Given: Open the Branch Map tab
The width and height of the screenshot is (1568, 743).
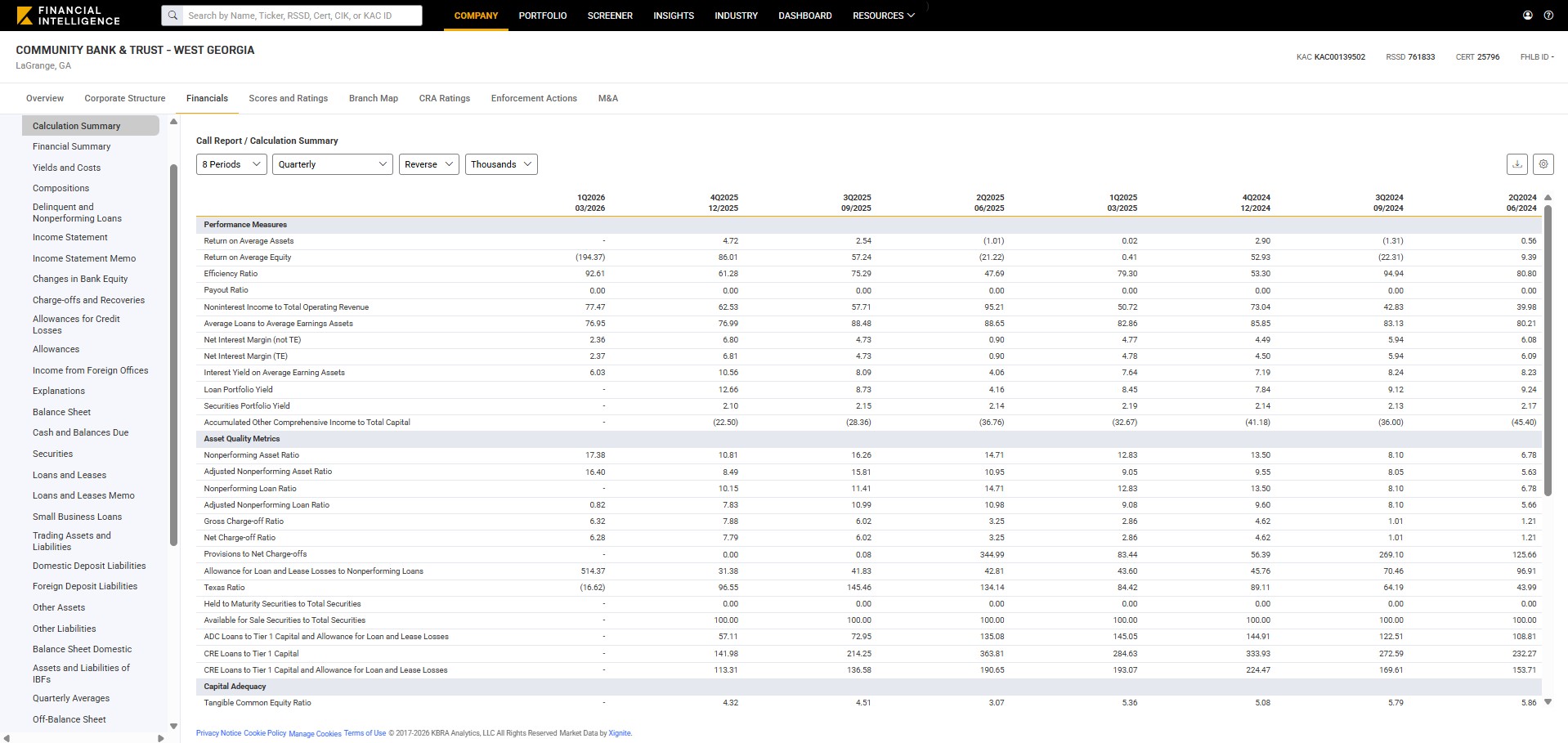Looking at the screenshot, I should coord(374,98).
